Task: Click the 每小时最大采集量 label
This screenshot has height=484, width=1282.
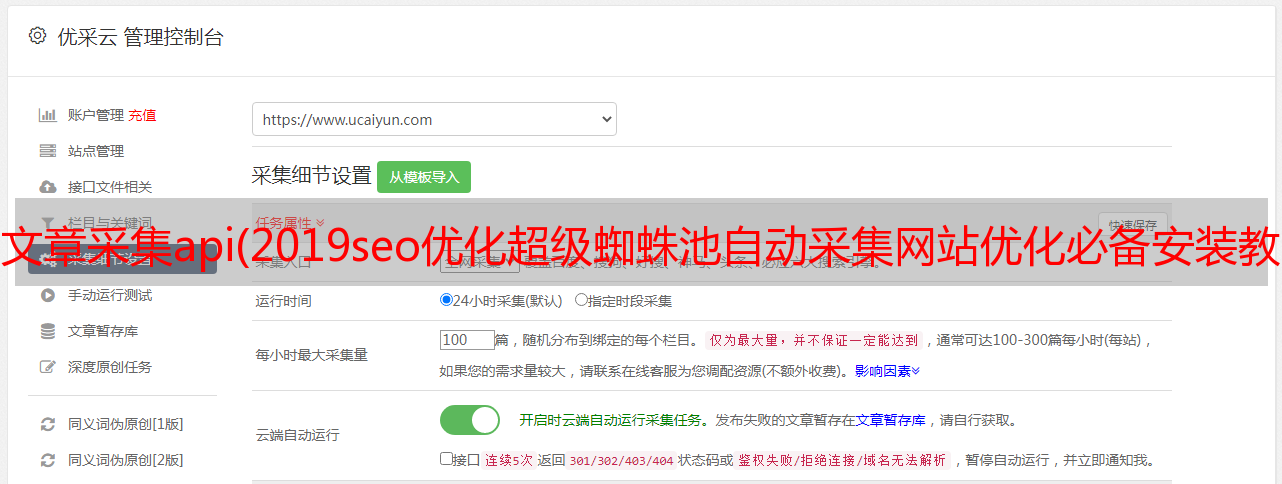Action: click(312, 354)
